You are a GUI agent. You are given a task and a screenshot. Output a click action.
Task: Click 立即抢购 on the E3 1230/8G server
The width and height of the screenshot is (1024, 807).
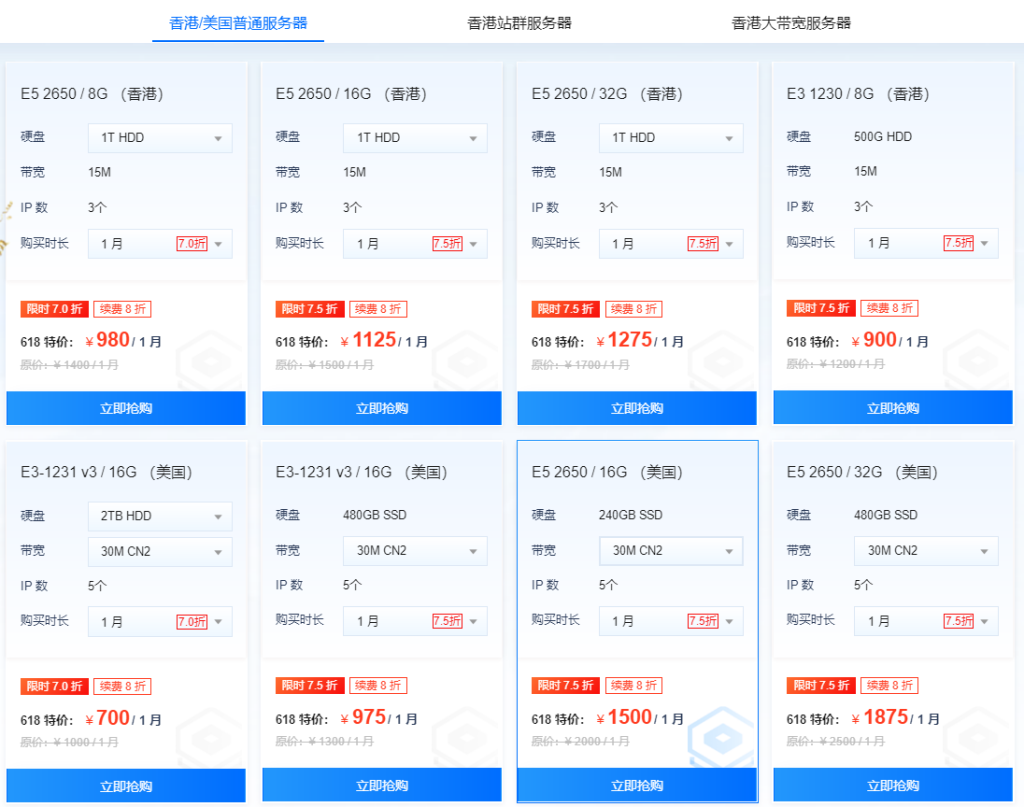pyautogui.click(x=892, y=408)
